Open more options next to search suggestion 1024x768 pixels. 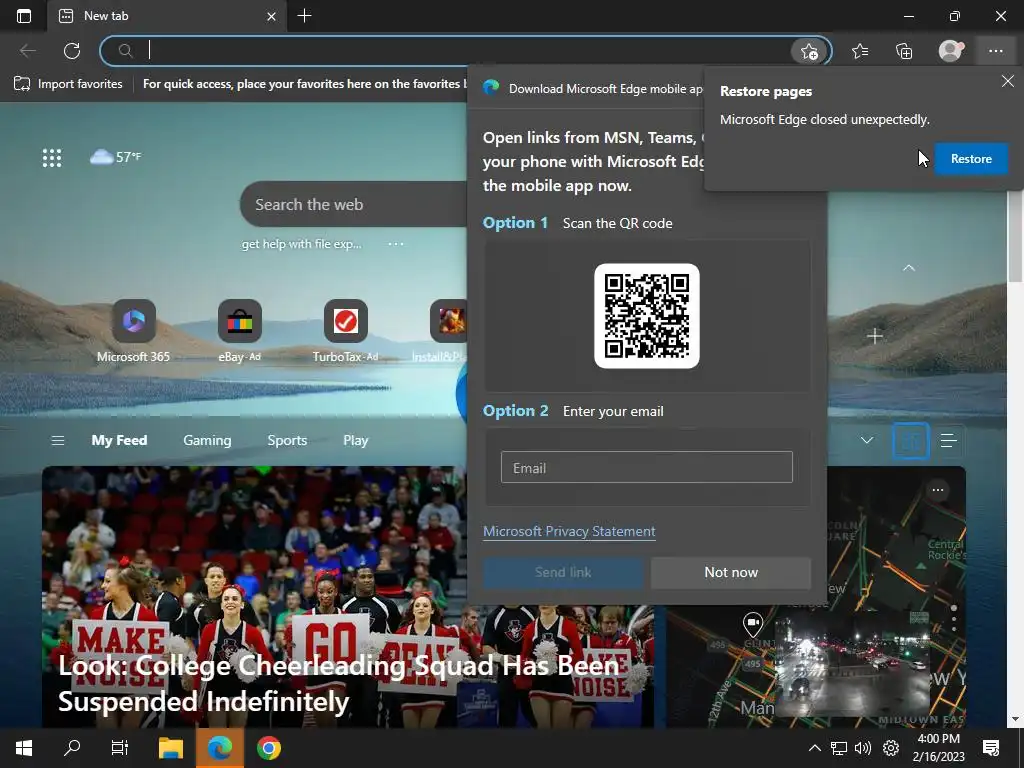point(396,244)
